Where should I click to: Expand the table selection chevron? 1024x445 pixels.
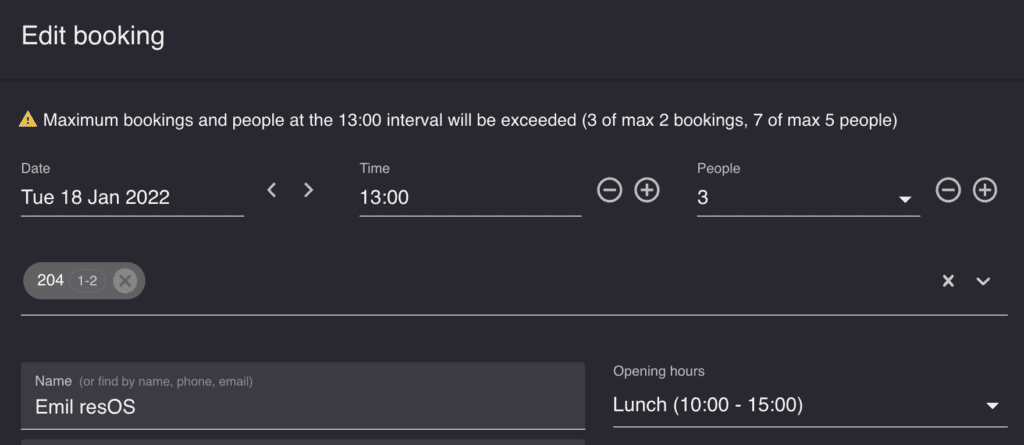(x=984, y=281)
